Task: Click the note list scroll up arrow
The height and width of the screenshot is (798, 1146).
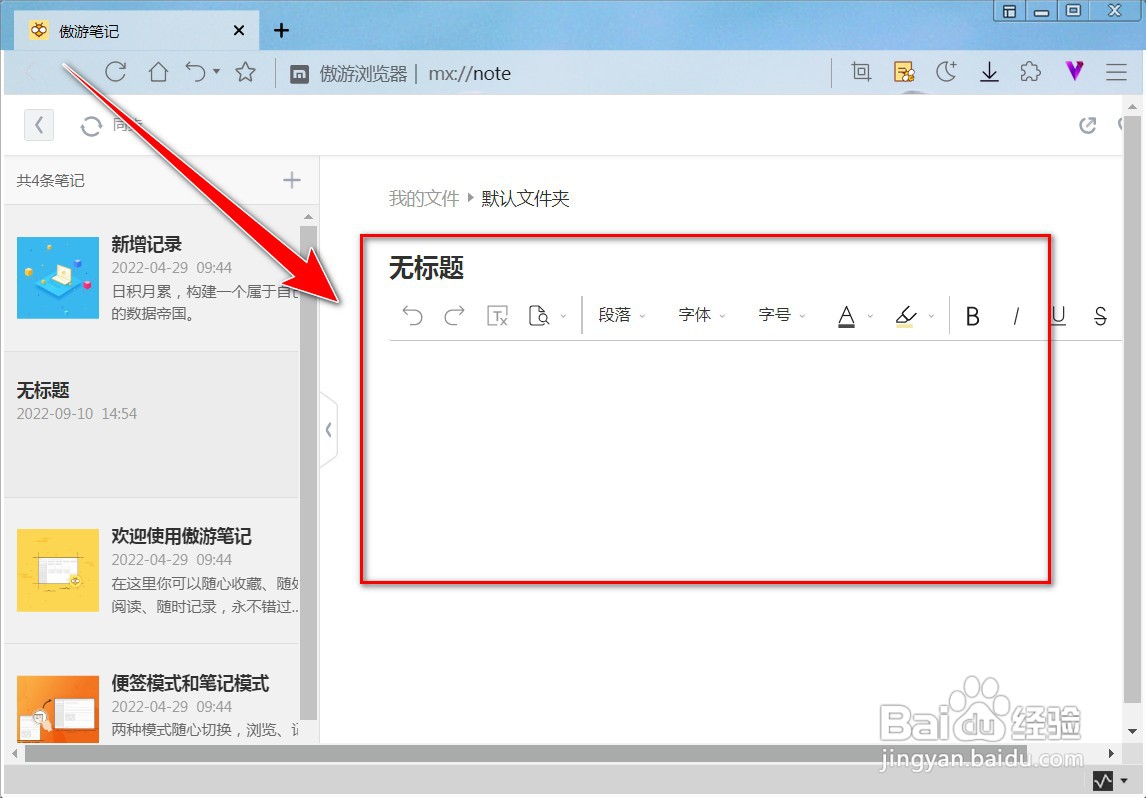Action: (x=308, y=216)
